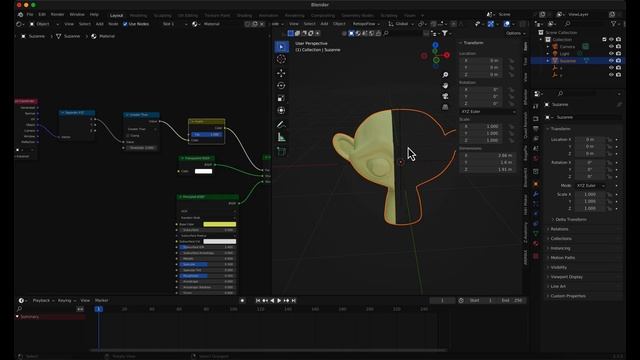This screenshot has height=360, width=640.
Task: Open the File menu
Action: 30,14
